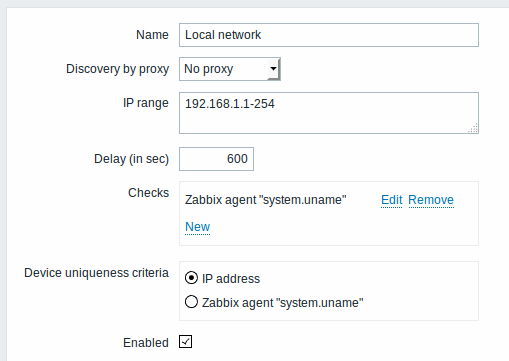
Task: Edit the Zabbix agent system.uname check
Action: [392, 200]
